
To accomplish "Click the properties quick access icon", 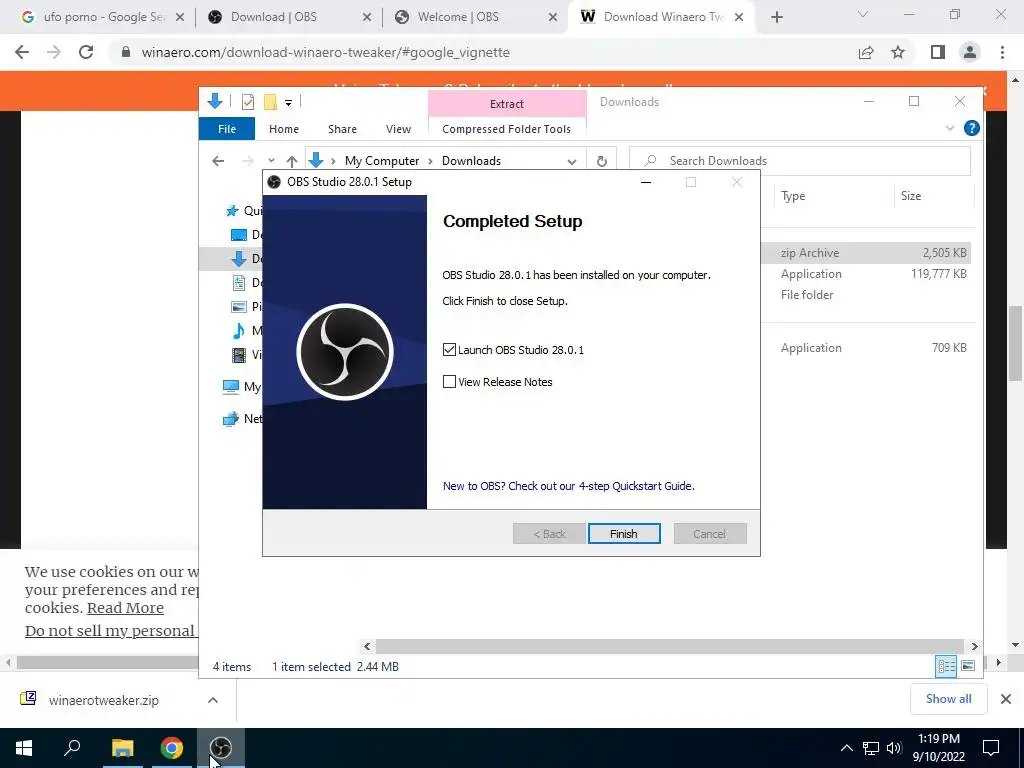I will tap(248, 102).
